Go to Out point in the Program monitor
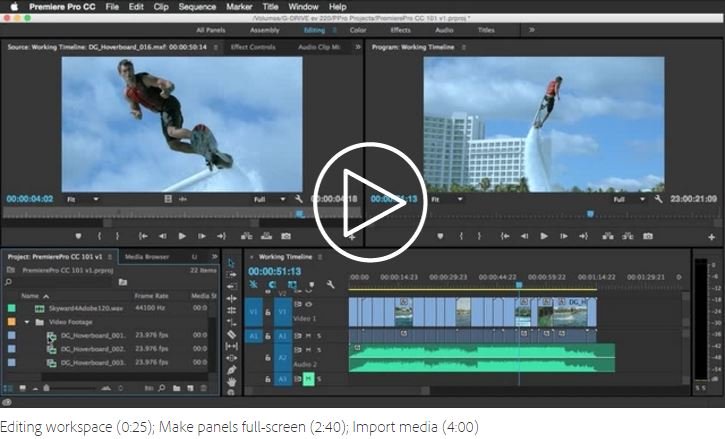Viewport: 725px width, 439px height. (x=584, y=236)
